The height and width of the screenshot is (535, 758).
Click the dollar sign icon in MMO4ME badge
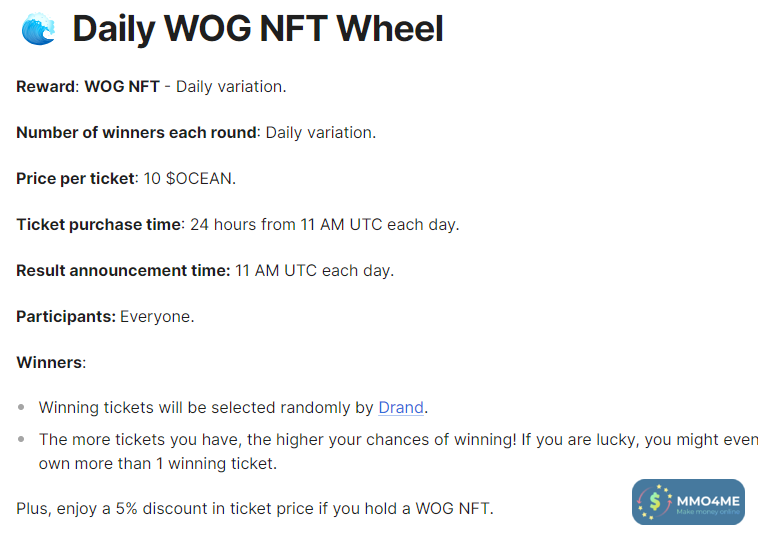tap(656, 501)
